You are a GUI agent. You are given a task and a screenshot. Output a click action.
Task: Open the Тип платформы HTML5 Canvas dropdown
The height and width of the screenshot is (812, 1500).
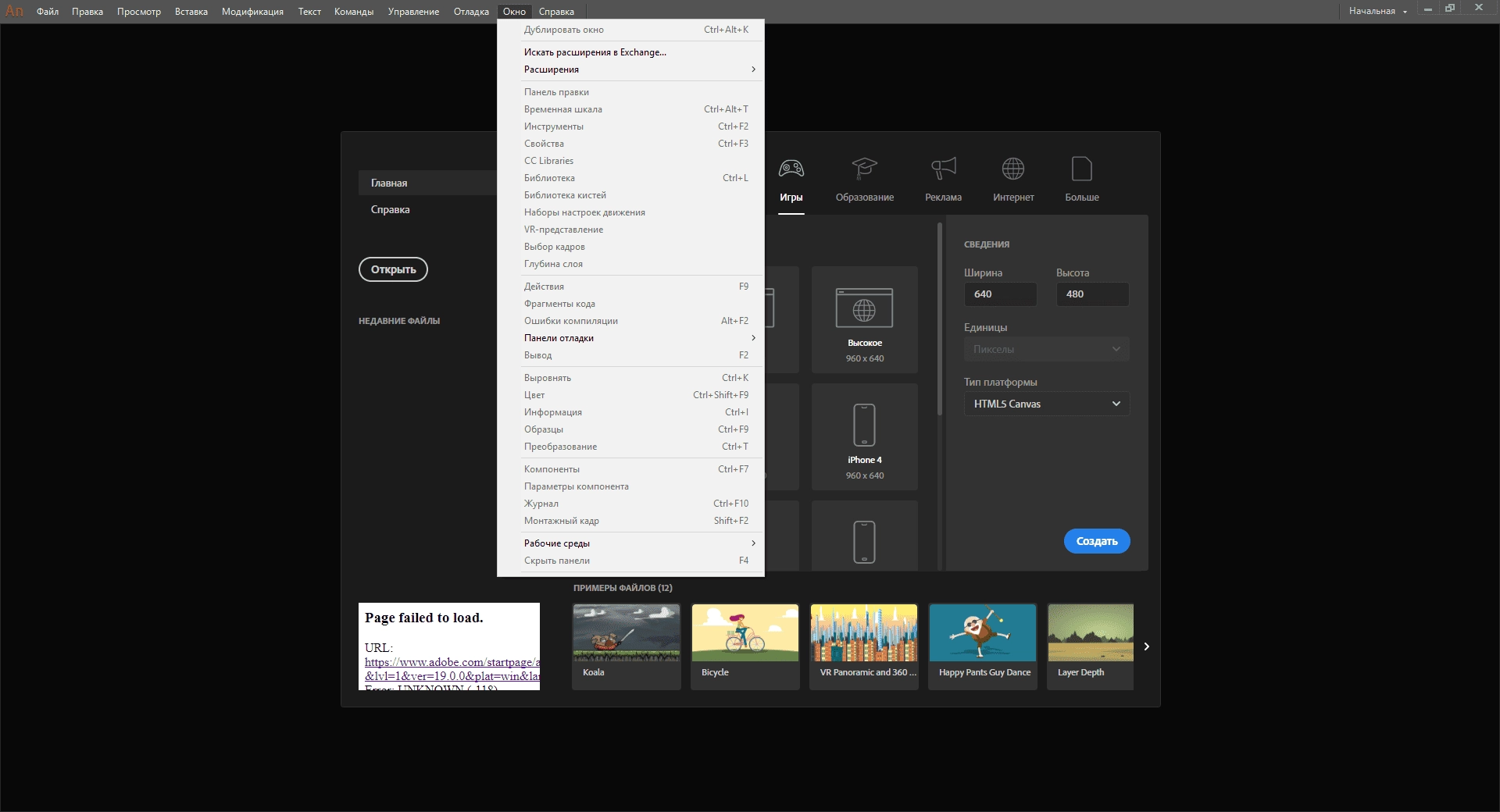(1047, 404)
